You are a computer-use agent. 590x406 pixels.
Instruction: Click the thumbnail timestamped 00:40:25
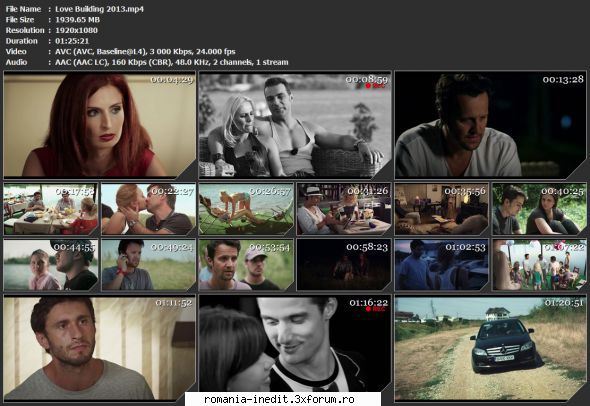[x=539, y=209]
